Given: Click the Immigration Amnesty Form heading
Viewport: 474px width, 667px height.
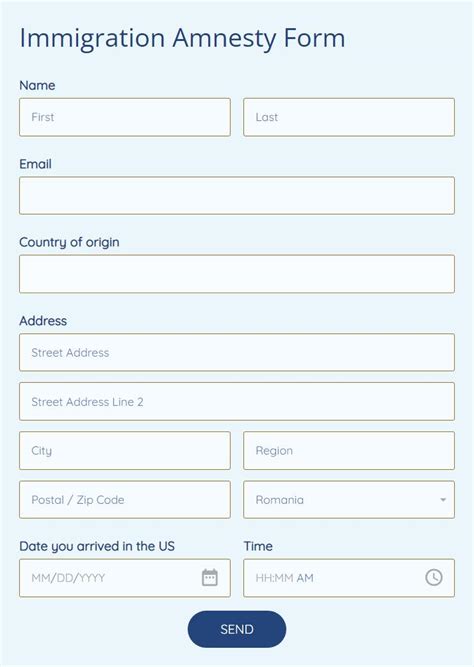Looking at the screenshot, I should (182, 39).
